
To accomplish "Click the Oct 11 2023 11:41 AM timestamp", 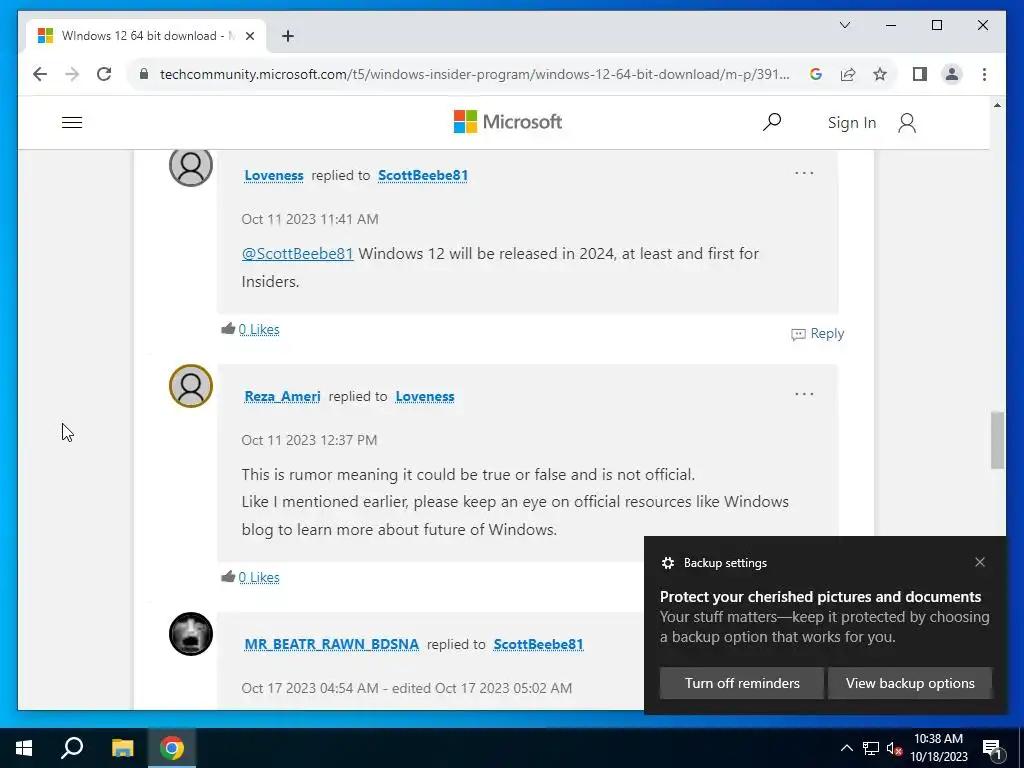I will tap(310, 219).
